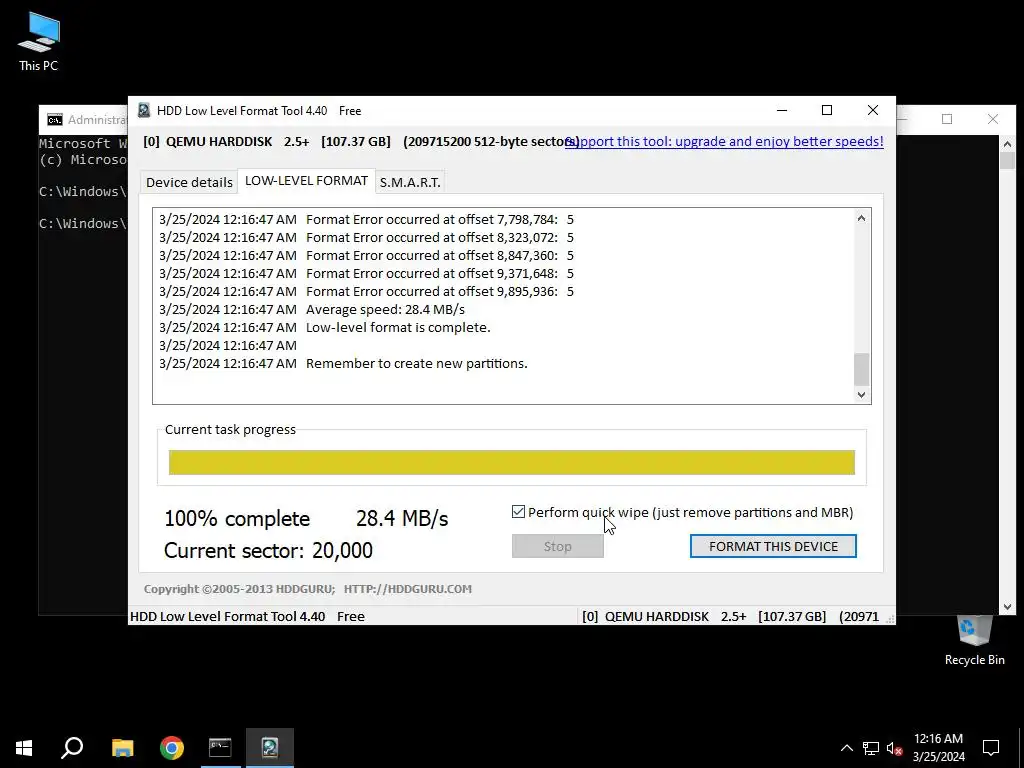Open This PC desktop icon

point(39,42)
